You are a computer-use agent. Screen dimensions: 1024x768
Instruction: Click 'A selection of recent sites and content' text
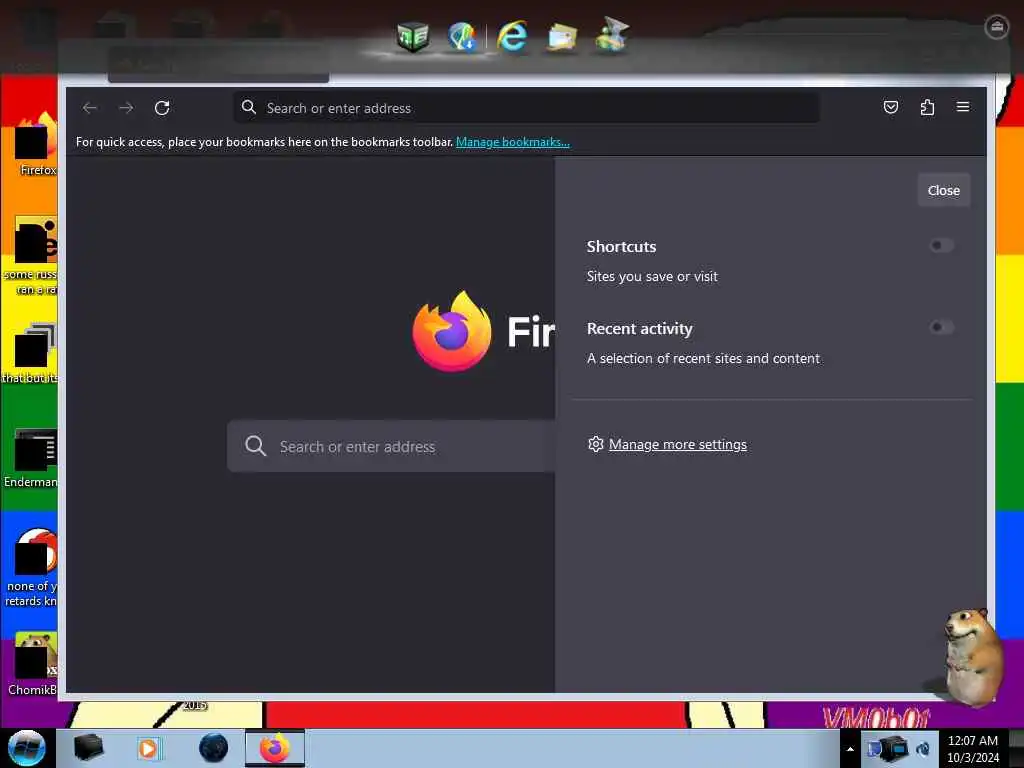point(703,358)
